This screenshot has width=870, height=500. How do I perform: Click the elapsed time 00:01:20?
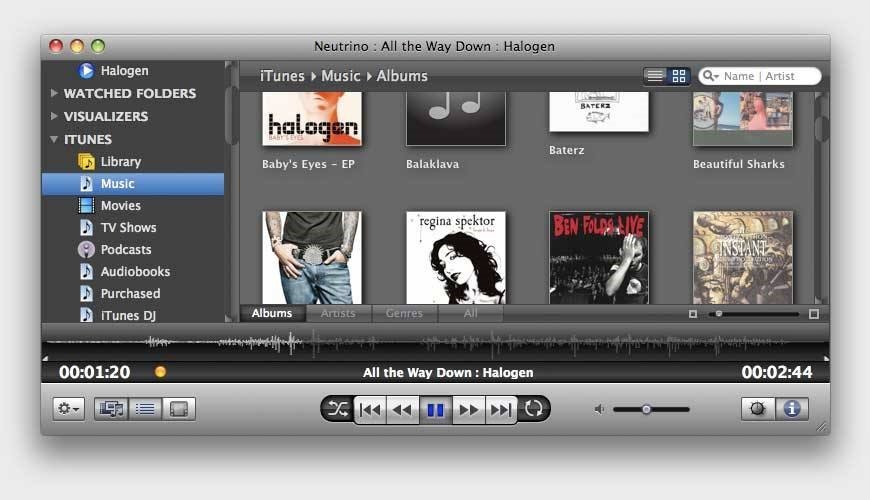click(x=95, y=372)
